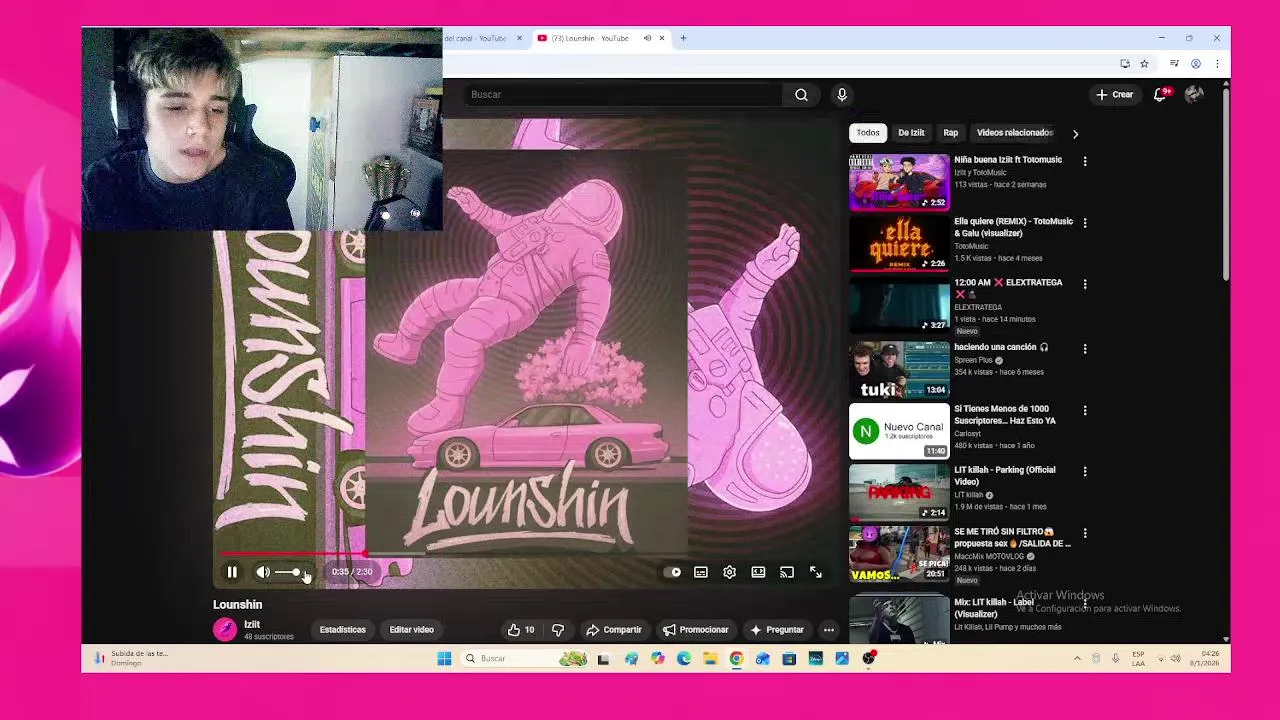
Task: Open the player settings gear
Action: (x=729, y=572)
